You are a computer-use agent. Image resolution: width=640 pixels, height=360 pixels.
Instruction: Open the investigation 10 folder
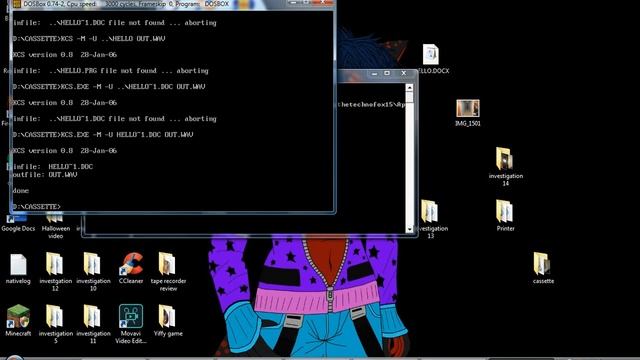93,264
